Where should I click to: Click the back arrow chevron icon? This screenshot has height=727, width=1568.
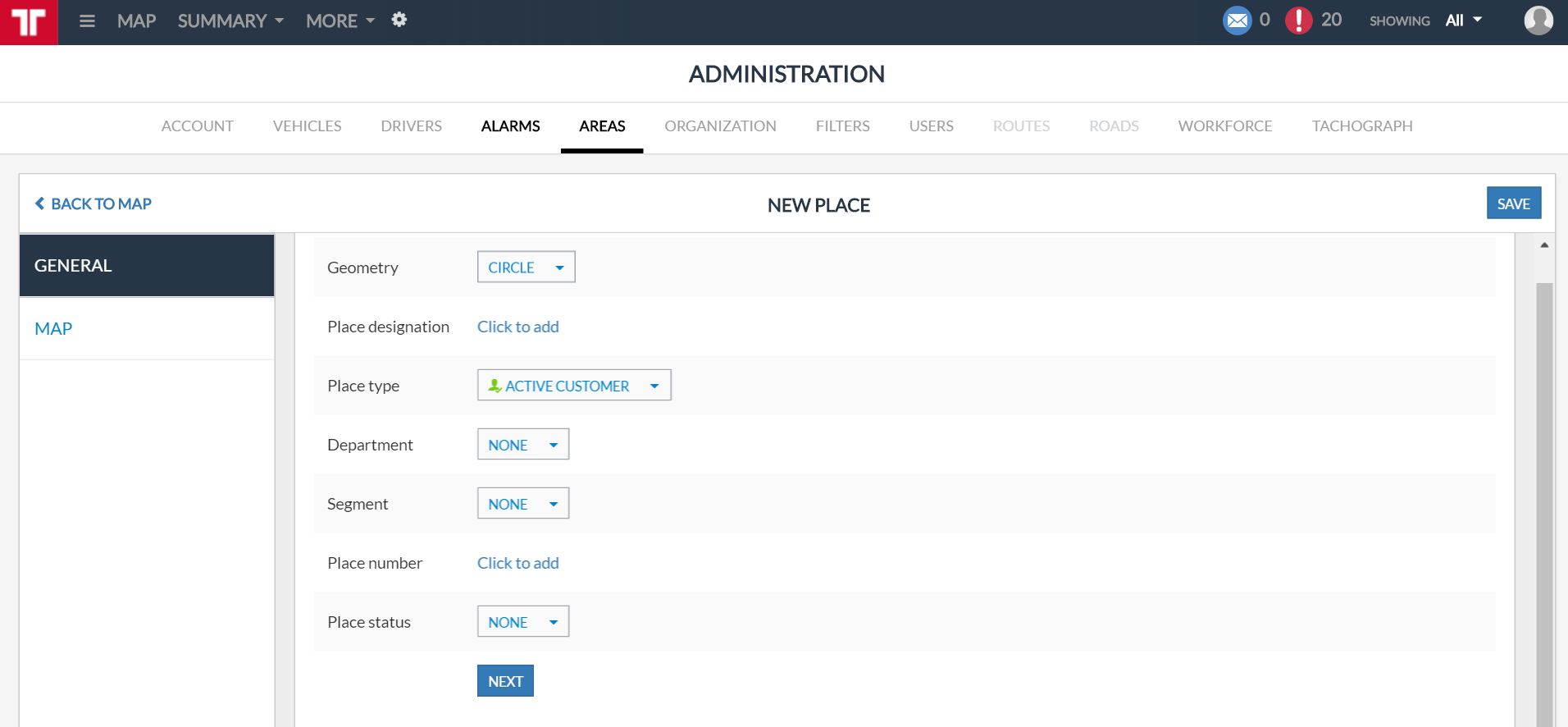[39, 203]
